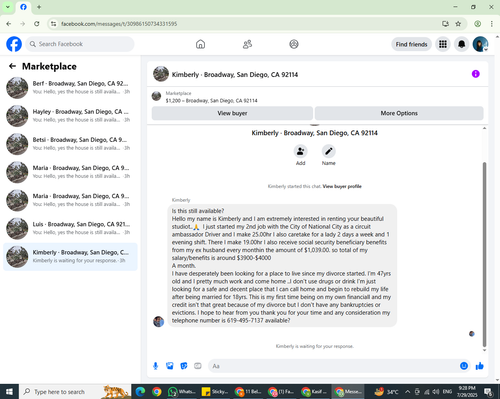Viewport: 500px width, 399px height.
Task: Open the Berf Broadway conversation
Action: point(70,88)
